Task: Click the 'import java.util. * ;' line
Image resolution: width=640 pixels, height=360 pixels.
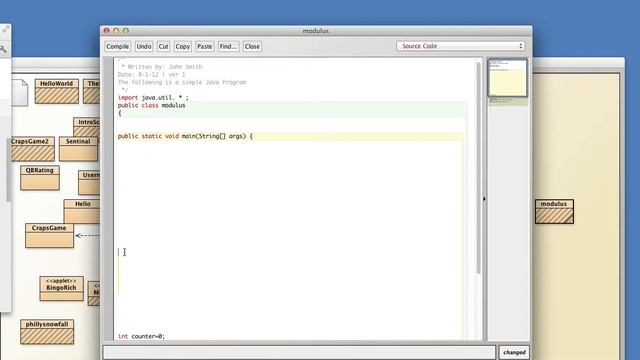Action: click(153, 98)
